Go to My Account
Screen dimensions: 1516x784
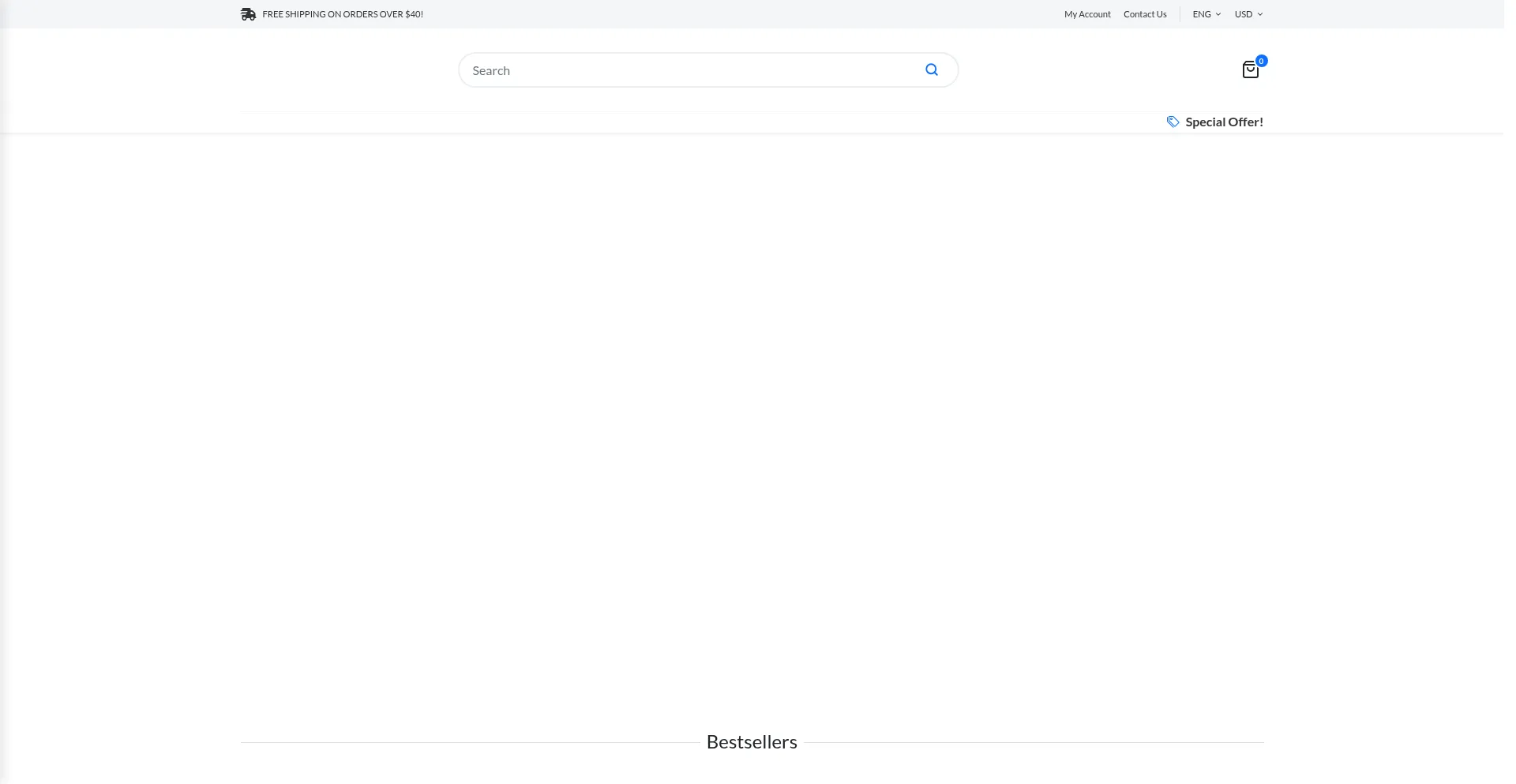click(1087, 14)
